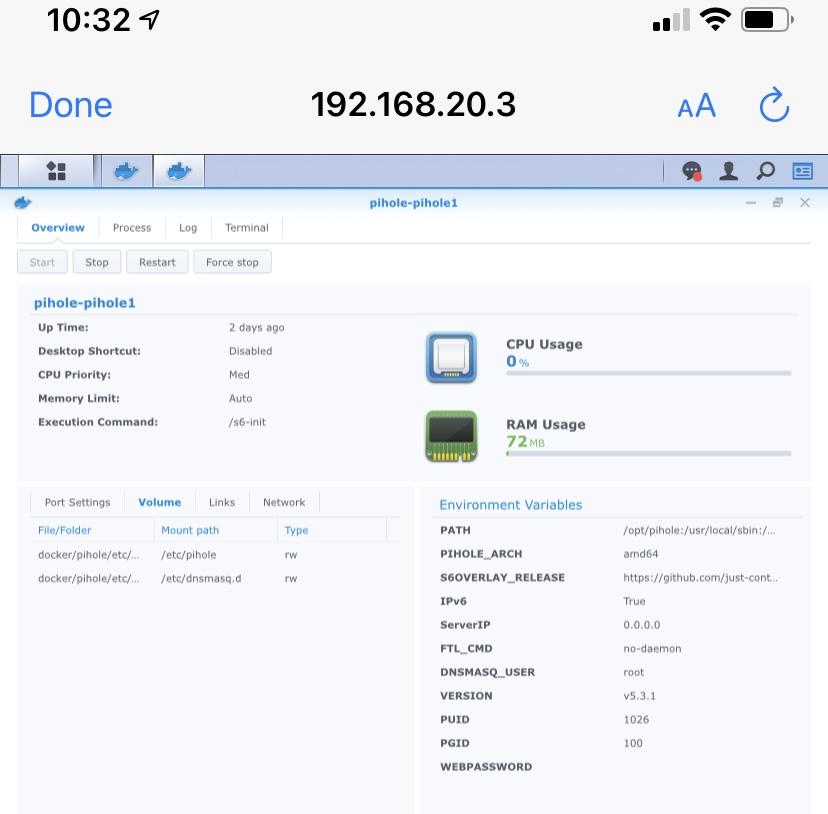828x814 pixels.
Task: Select the /etc/dnsmasq.d volume row
Action: point(214,578)
